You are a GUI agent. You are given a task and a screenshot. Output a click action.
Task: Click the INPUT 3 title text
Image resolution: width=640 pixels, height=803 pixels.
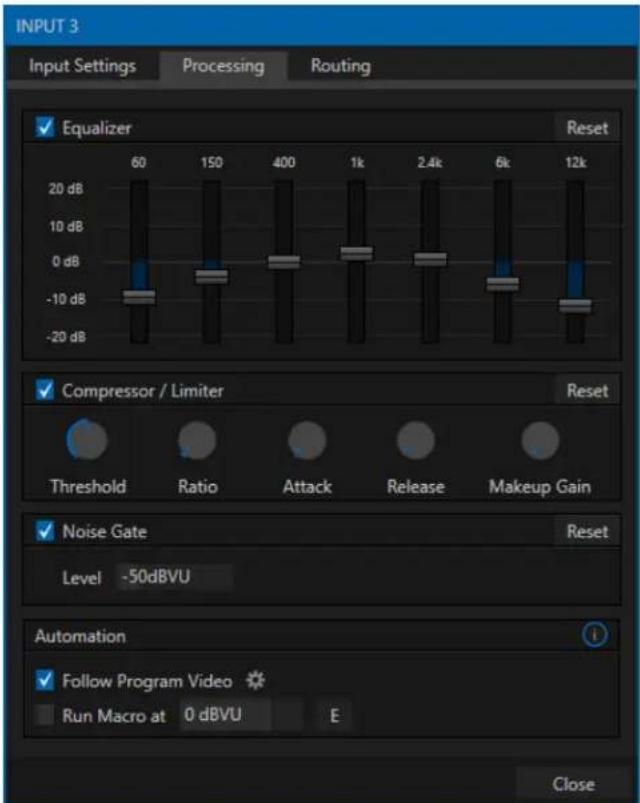click(47, 26)
